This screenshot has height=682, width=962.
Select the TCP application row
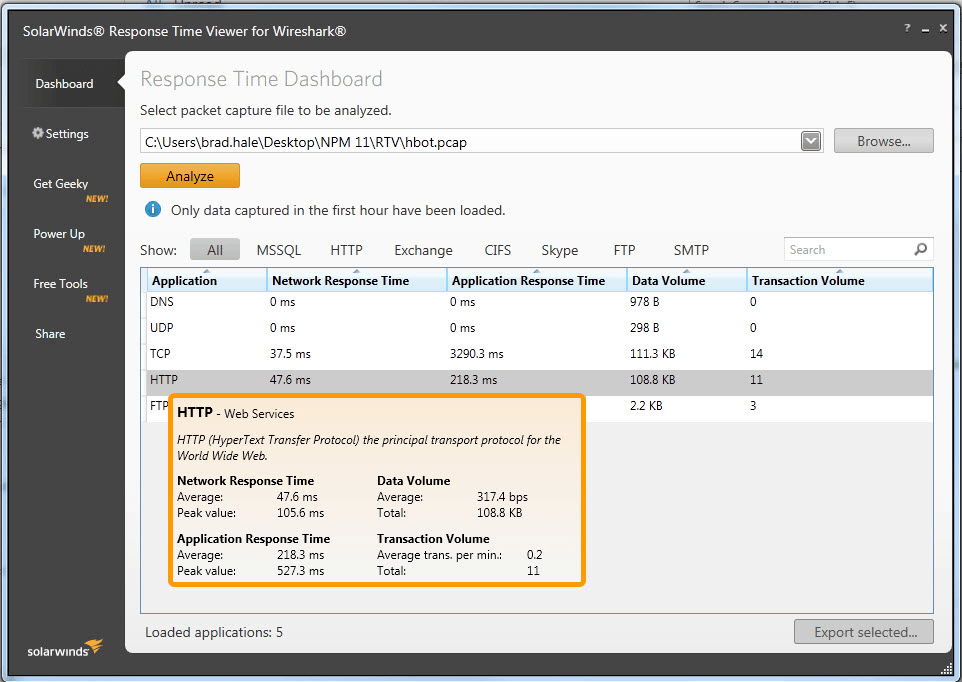(540, 354)
